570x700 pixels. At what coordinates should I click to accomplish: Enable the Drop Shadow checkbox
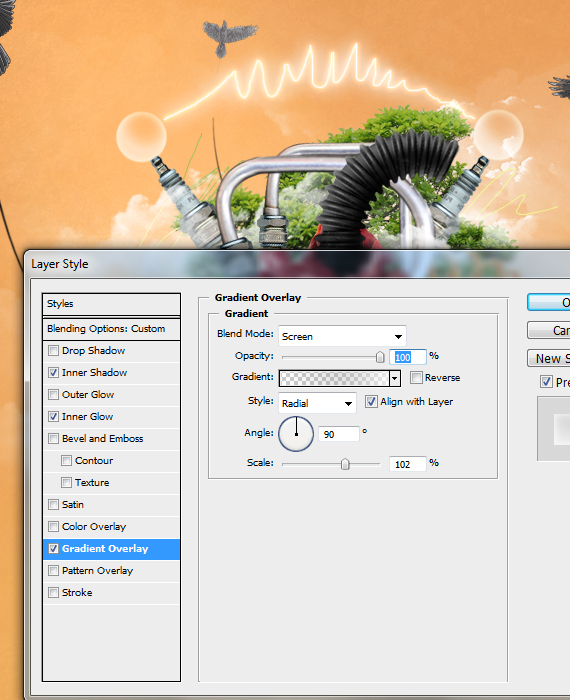click(x=54, y=350)
